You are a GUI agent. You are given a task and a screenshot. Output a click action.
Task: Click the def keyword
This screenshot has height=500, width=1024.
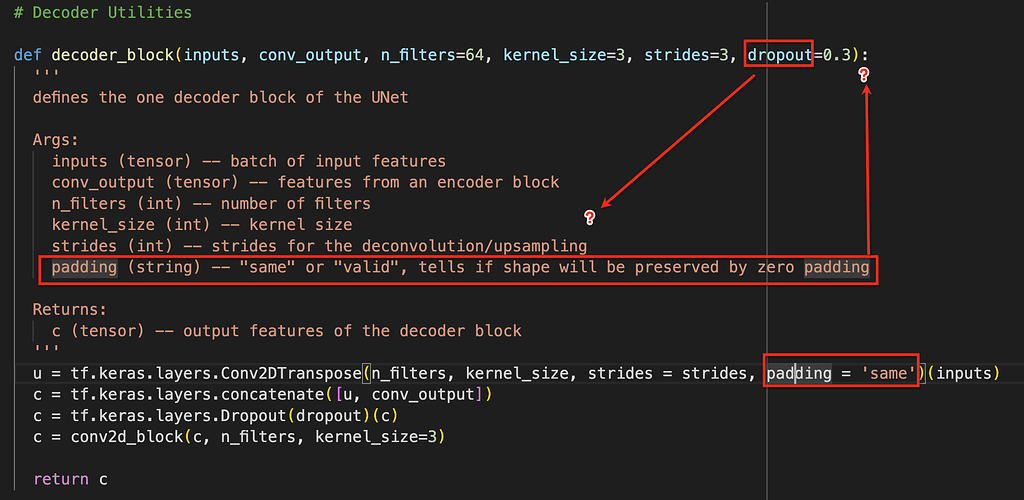27,54
